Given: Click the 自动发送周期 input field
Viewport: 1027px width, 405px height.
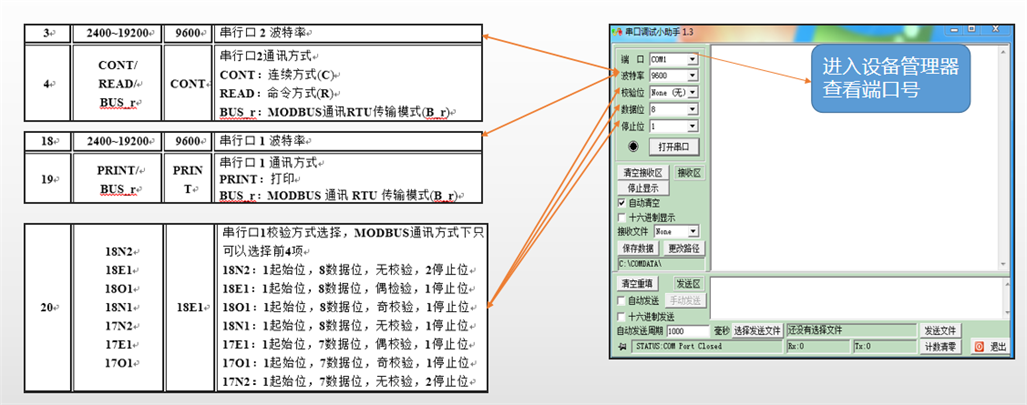Looking at the screenshot, I should (x=688, y=331).
